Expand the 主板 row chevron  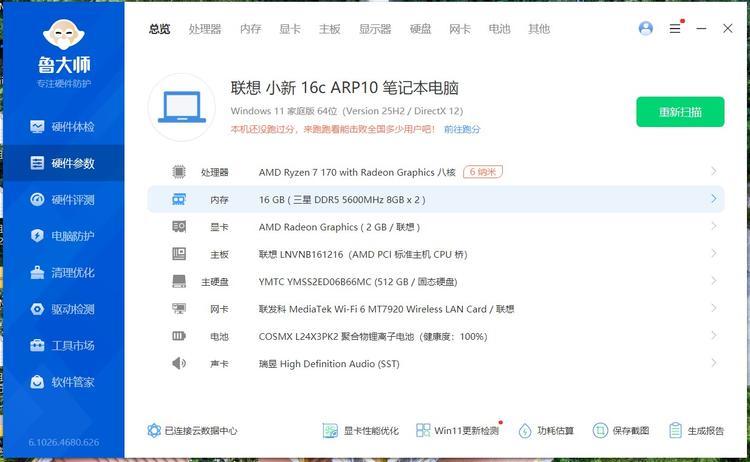714,253
